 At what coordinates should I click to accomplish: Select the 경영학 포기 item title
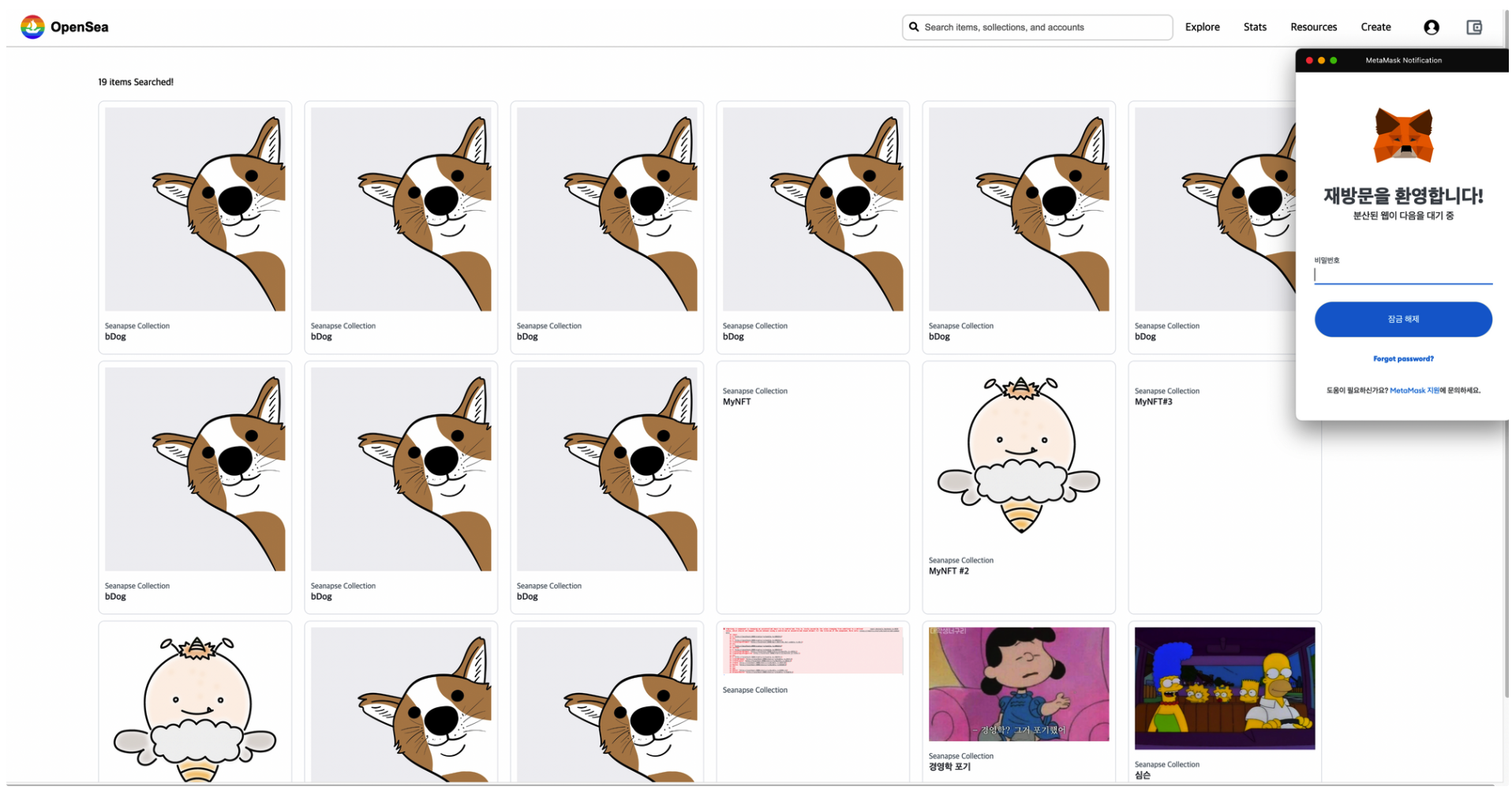tap(949, 767)
